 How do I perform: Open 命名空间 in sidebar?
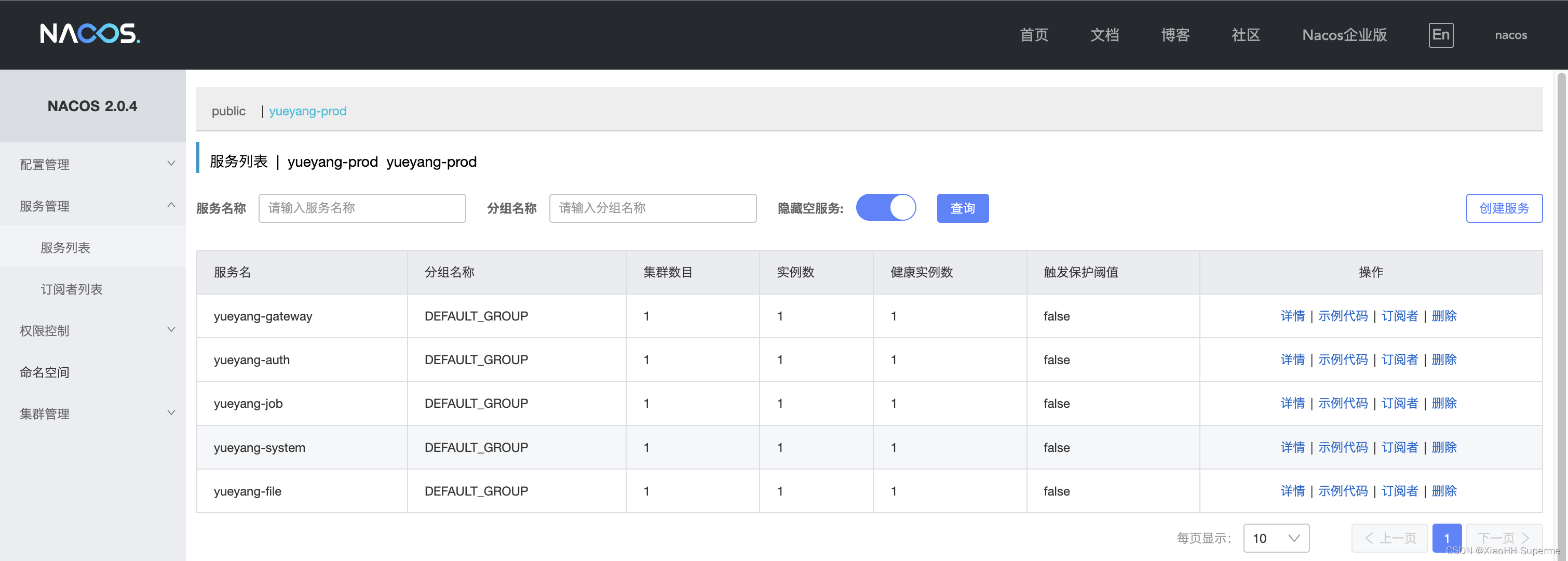(45, 372)
